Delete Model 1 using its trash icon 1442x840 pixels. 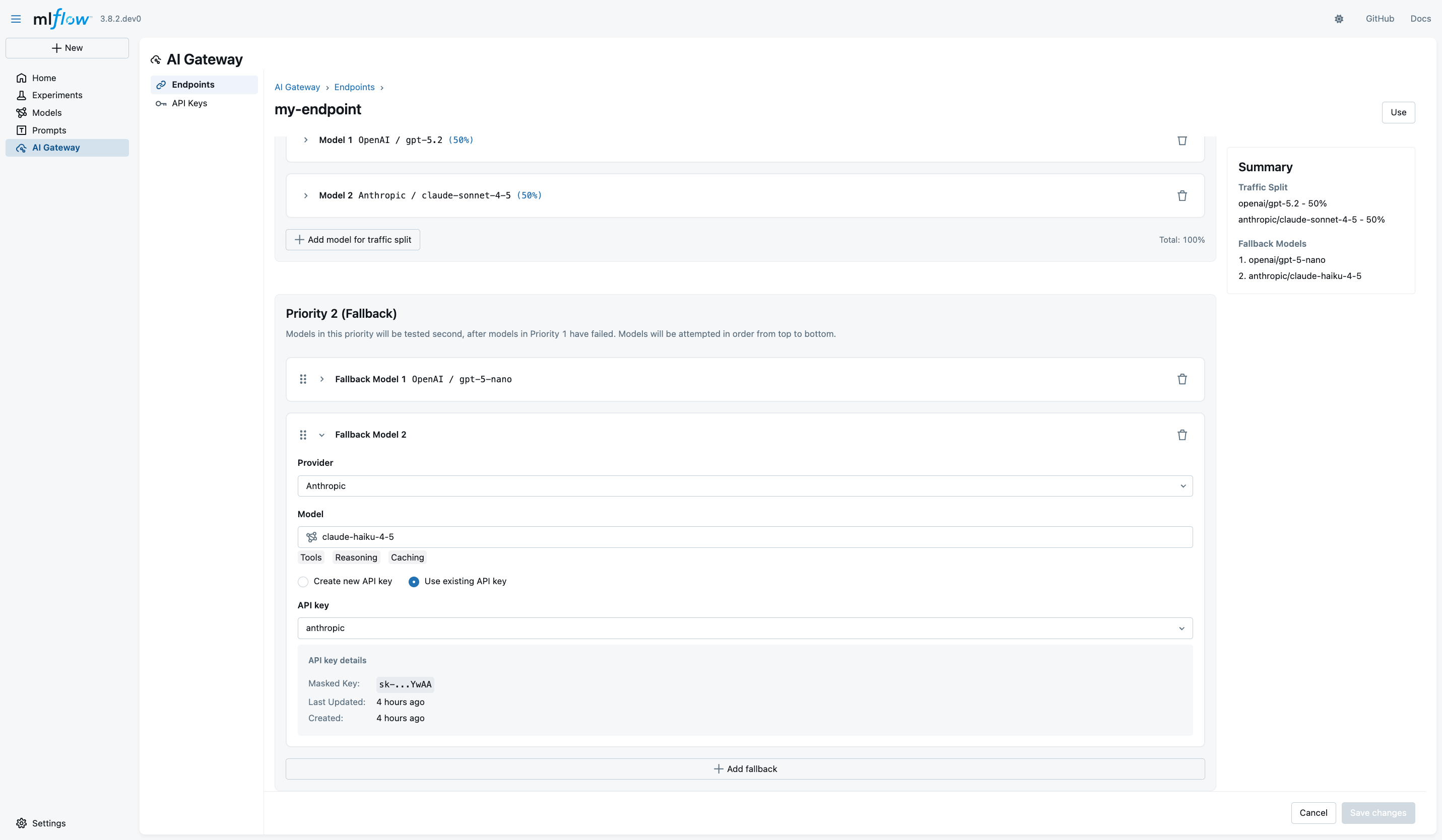(1183, 140)
